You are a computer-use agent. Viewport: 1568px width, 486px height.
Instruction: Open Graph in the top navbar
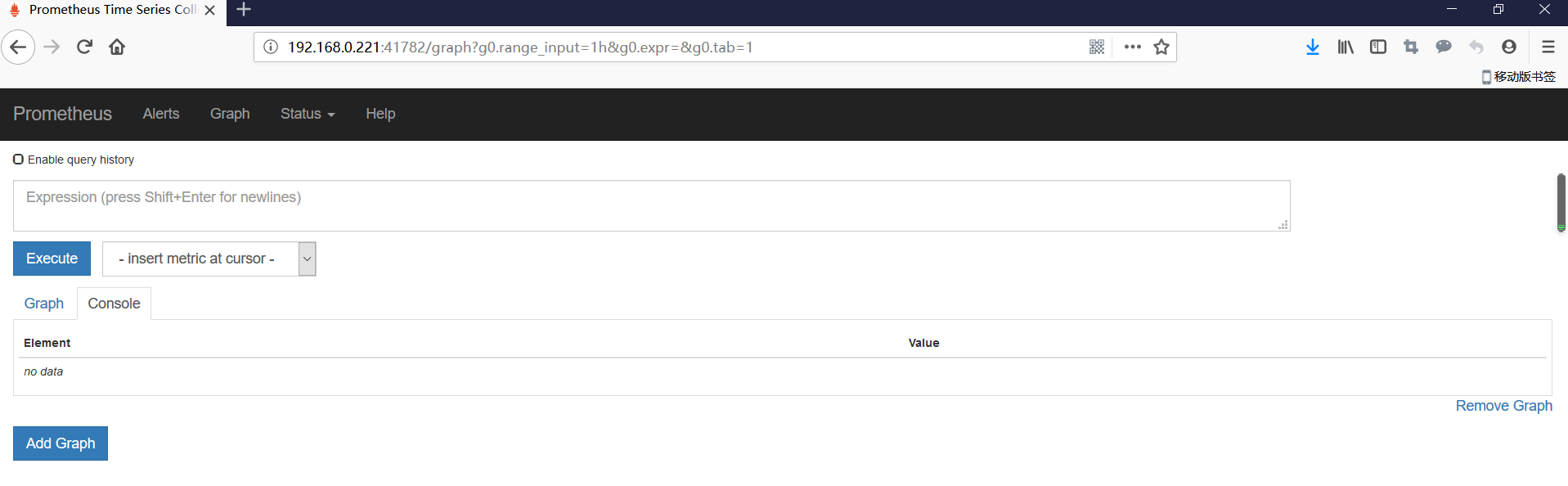(x=230, y=114)
